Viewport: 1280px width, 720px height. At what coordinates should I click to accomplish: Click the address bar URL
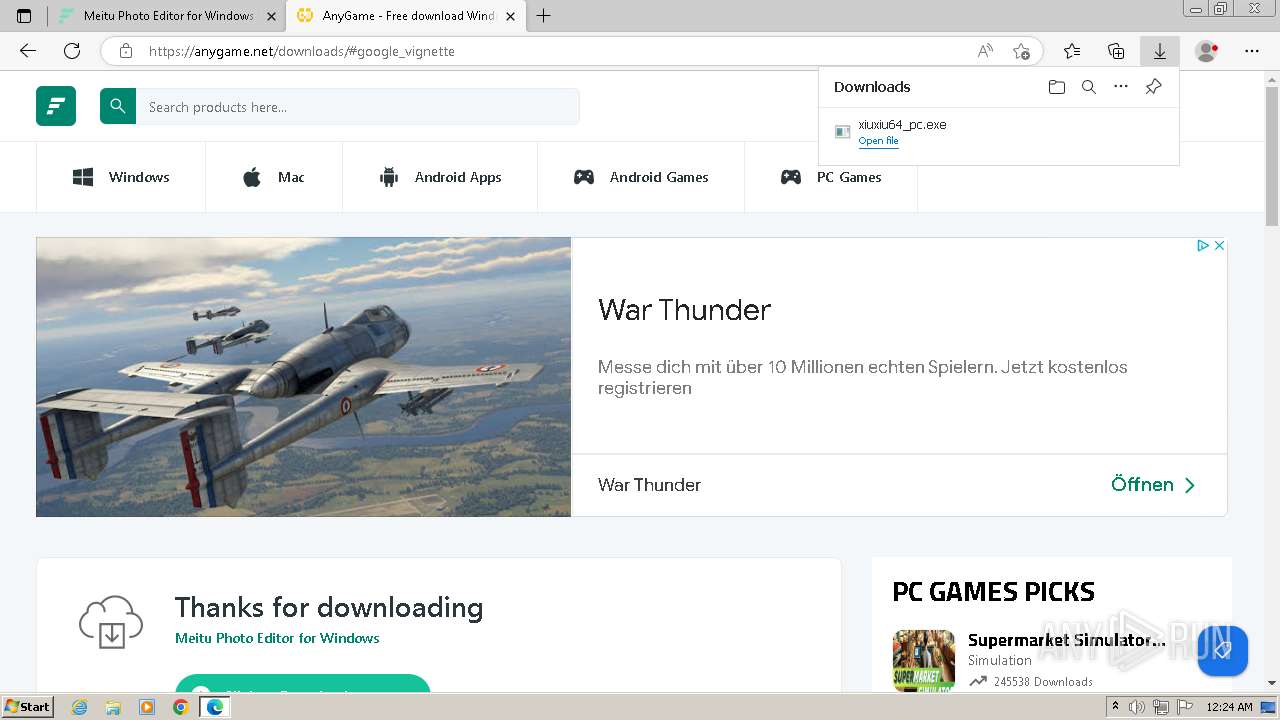coord(301,51)
